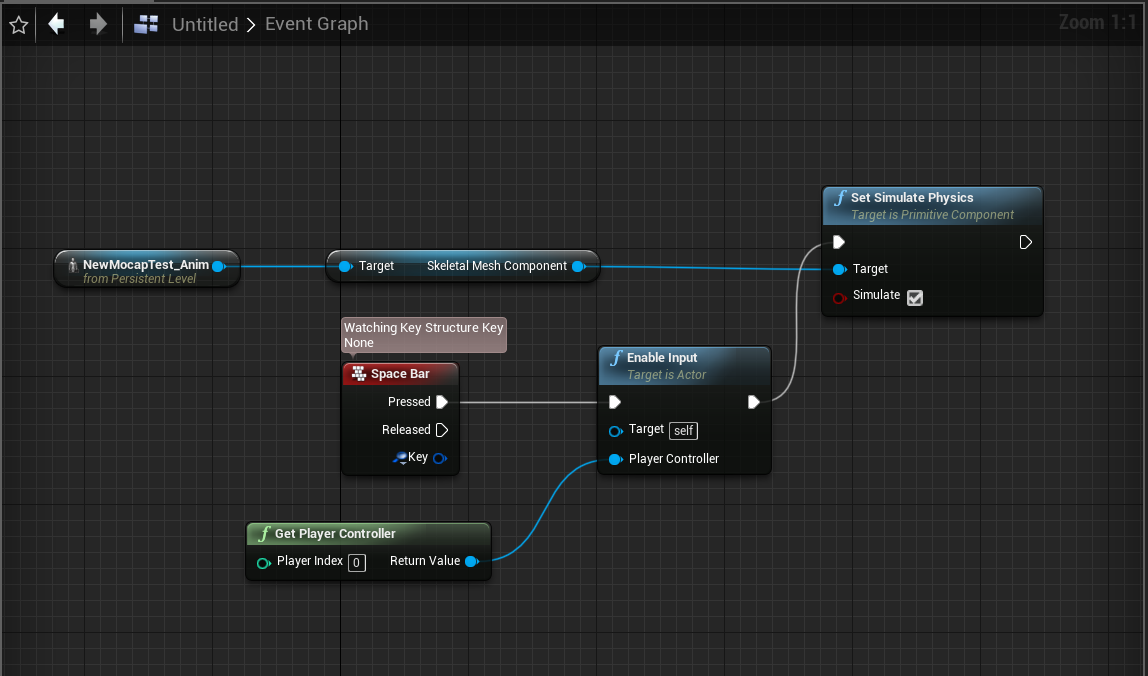Click the Player Index value field
The width and height of the screenshot is (1148, 676).
pyautogui.click(x=356, y=562)
